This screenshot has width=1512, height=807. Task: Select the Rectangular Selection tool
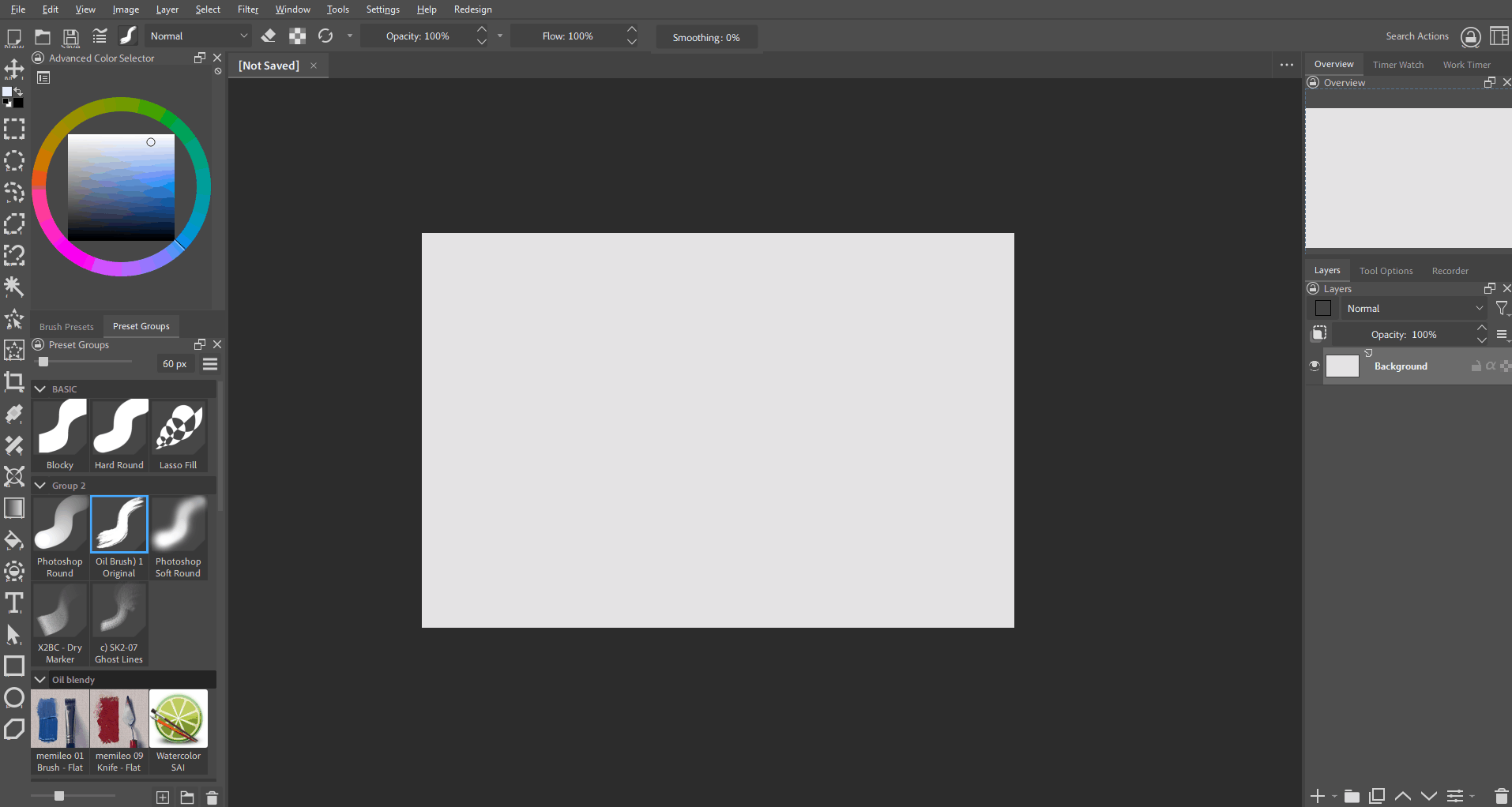(14, 129)
